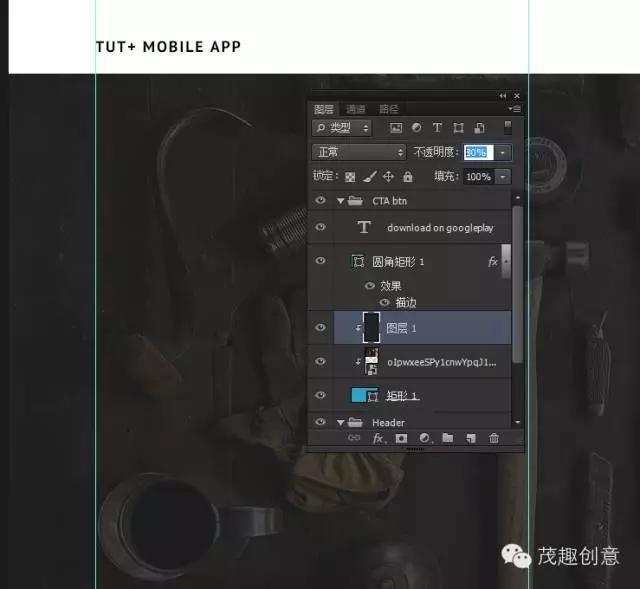
Task: Select the 图层 1 thumbnail
Action: point(371,328)
